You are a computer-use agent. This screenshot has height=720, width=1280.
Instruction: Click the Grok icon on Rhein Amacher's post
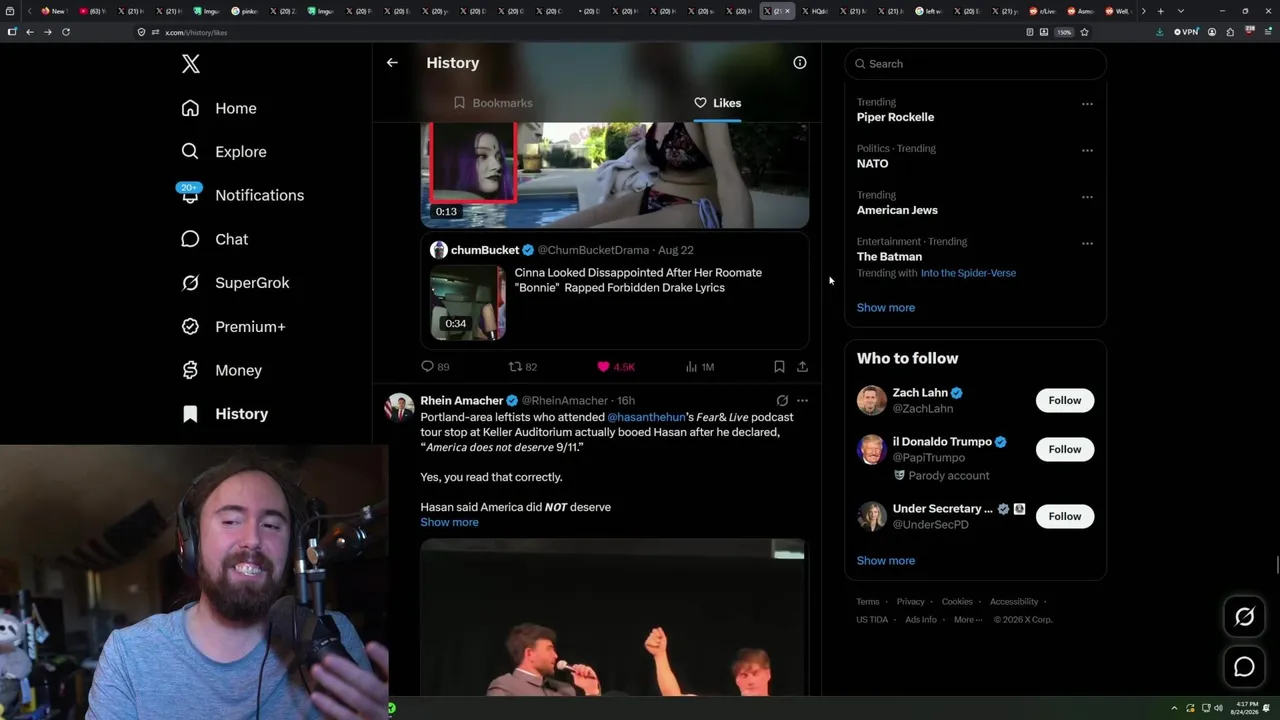(782, 401)
